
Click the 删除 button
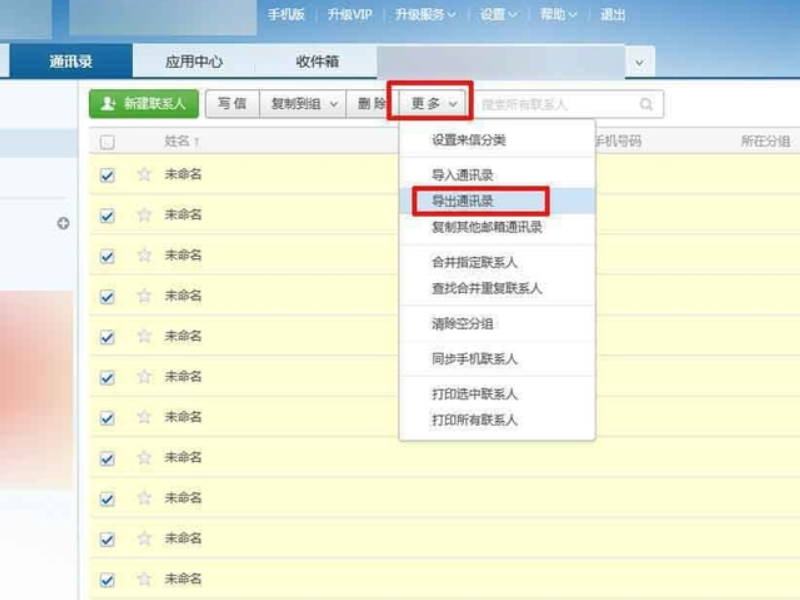tap(373, 103)
